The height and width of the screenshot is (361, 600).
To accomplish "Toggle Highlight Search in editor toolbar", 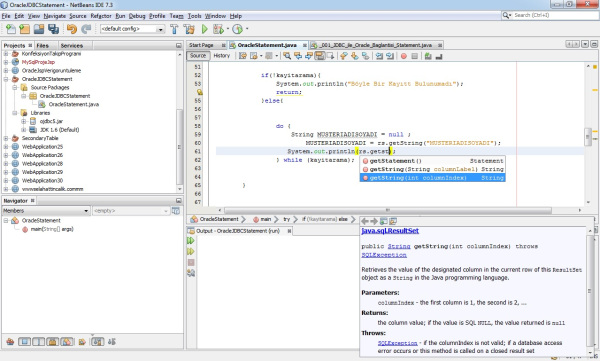I will 320,56.
